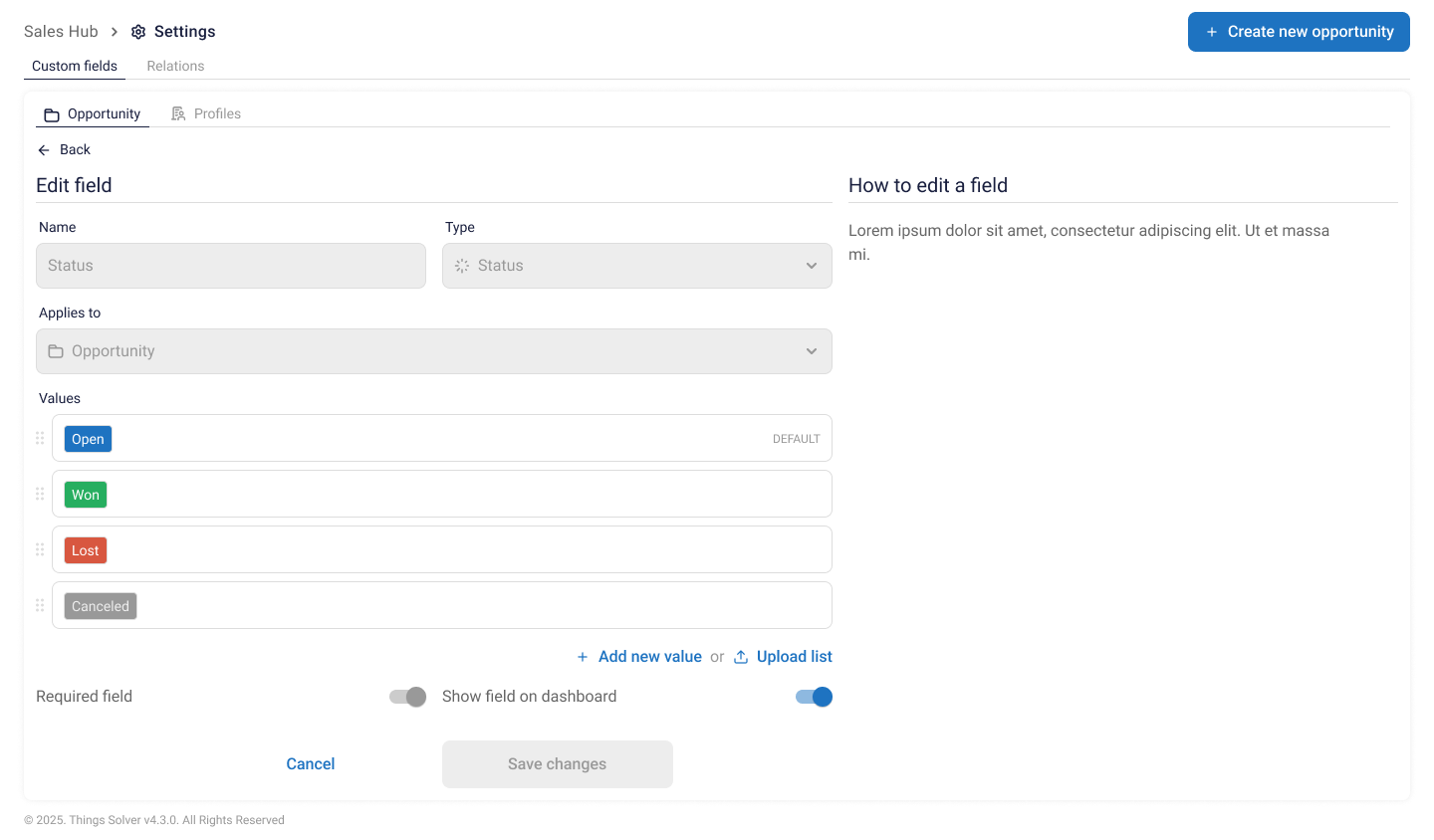Click the upload icon next to Upload list
Image resolution: width=1434 pixels, height=840 pixels.
(741, 657)
